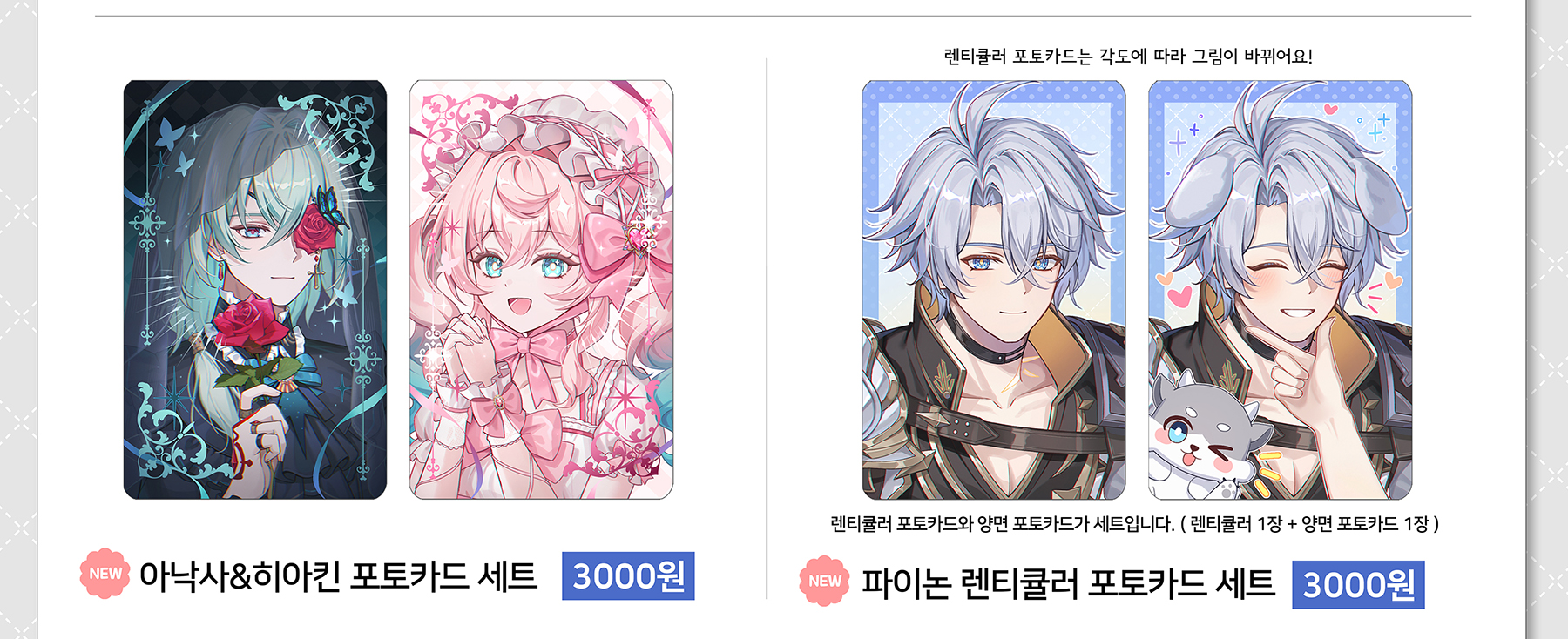Click the 3000원 price tag for 아낙사&히아킨 set

tap(628, 575)
